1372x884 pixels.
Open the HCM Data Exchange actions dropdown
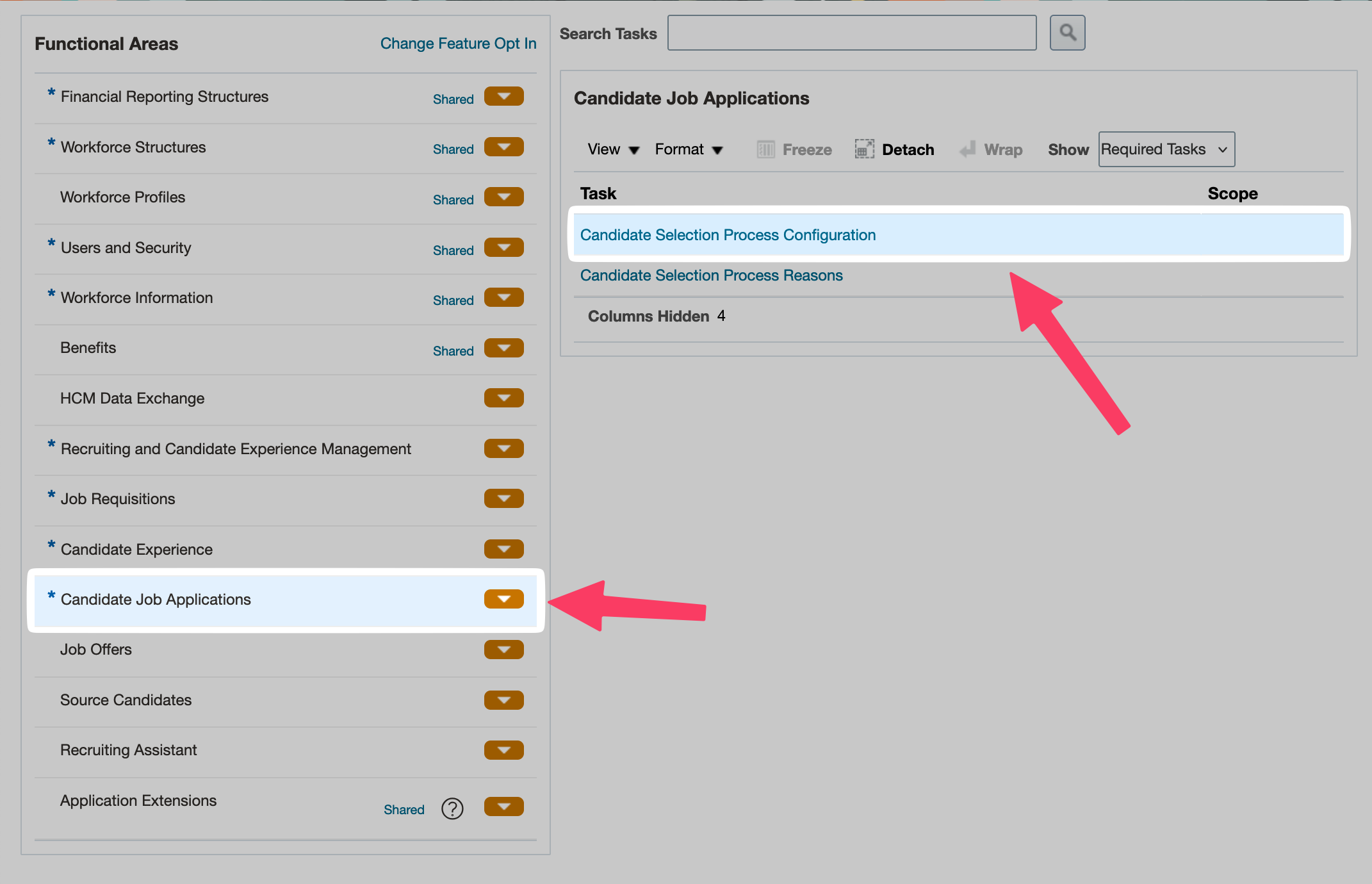[504, 398]
